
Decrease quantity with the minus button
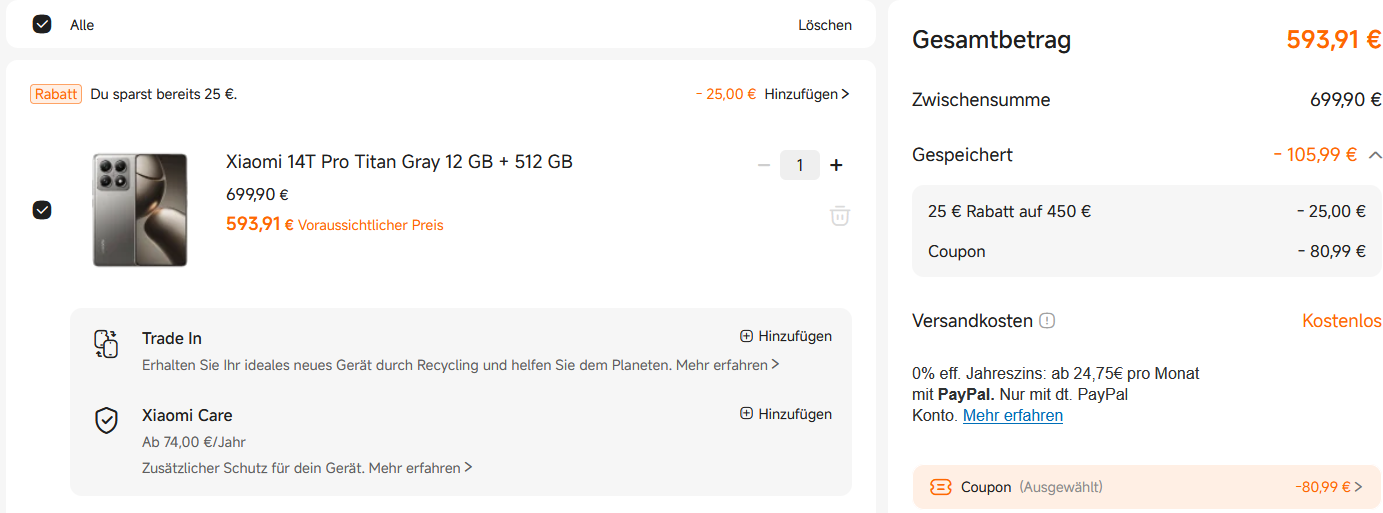tap(764, 165)
